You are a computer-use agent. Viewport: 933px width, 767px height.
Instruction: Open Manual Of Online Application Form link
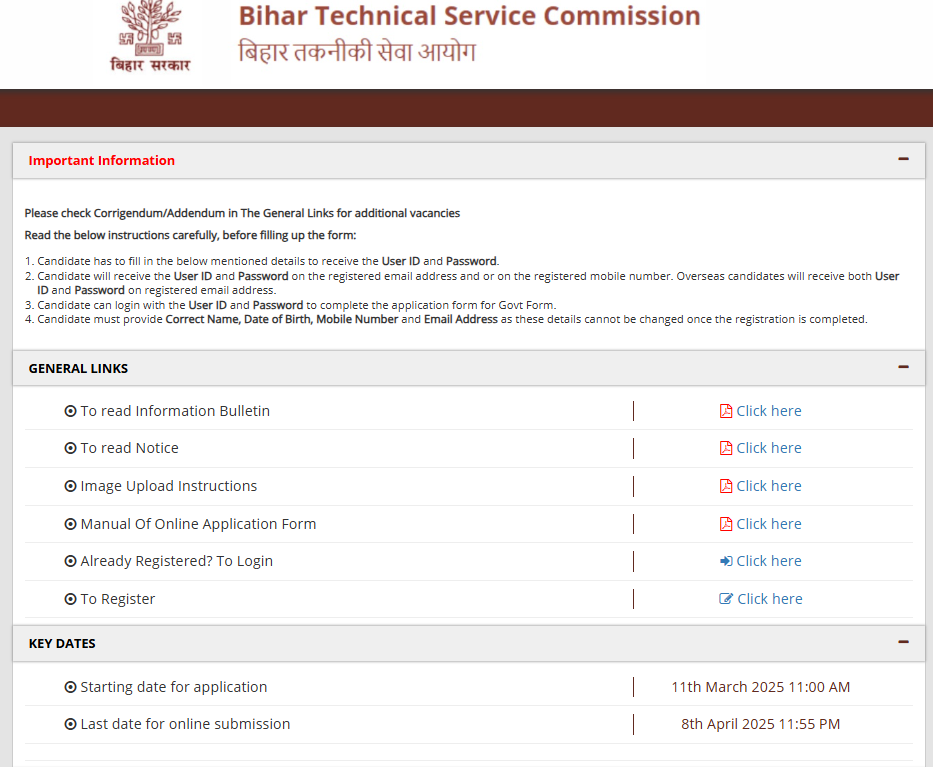(x=769, y=524)
